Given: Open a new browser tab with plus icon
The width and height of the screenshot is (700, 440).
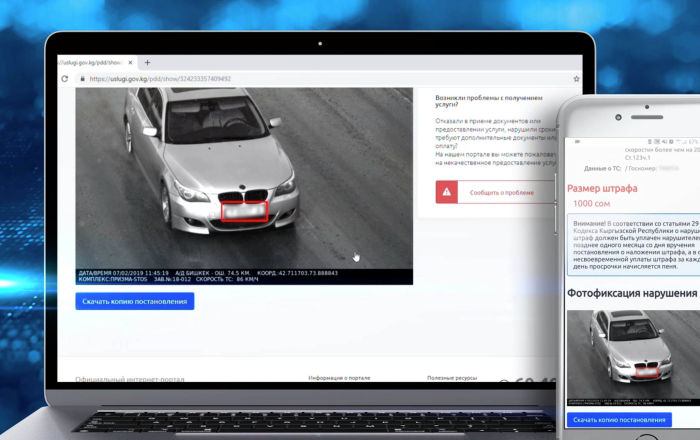Looking at the screenshot, I should [147, 62].
